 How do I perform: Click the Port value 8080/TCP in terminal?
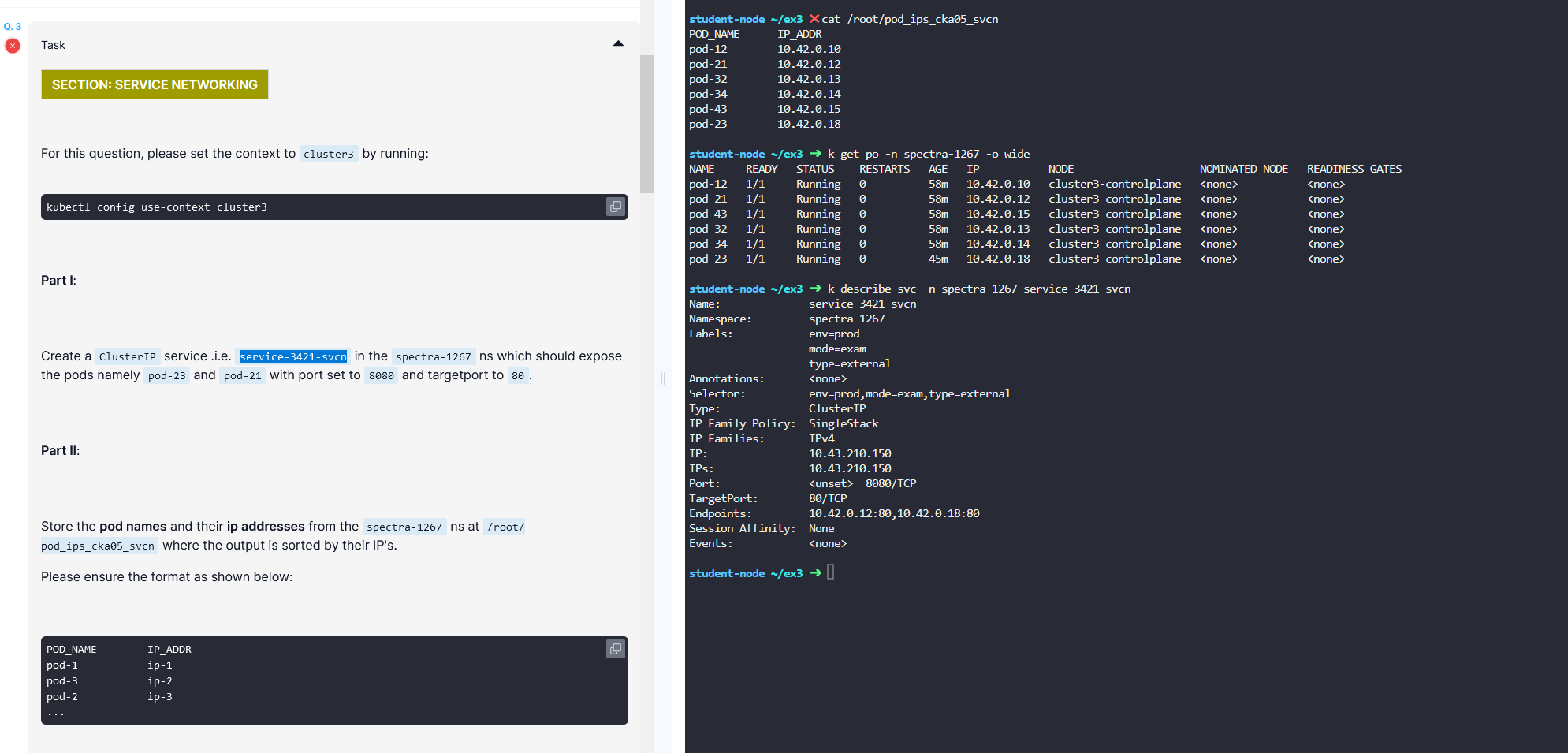891,483
